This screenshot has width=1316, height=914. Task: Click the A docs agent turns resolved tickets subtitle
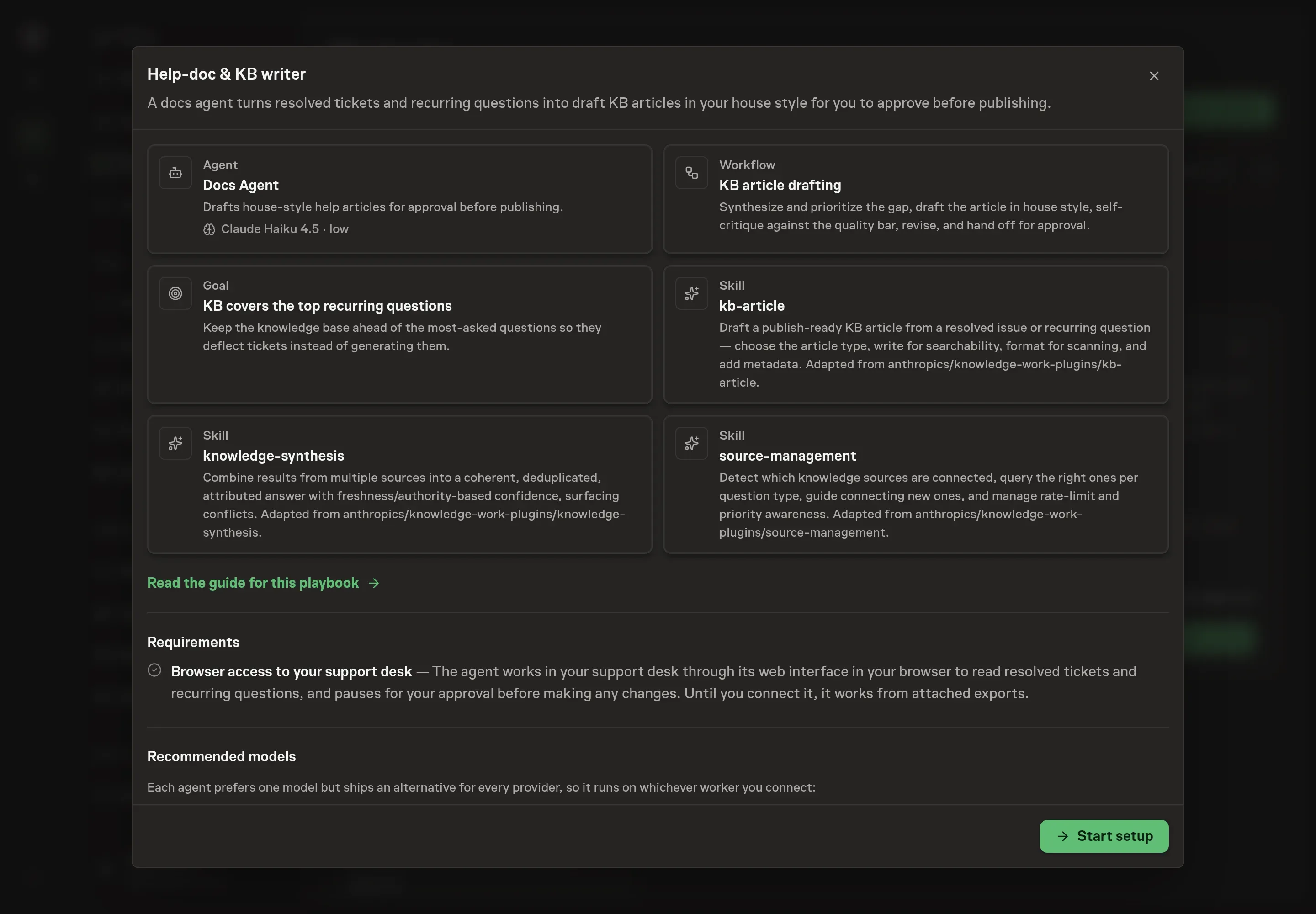pos(599,103)
